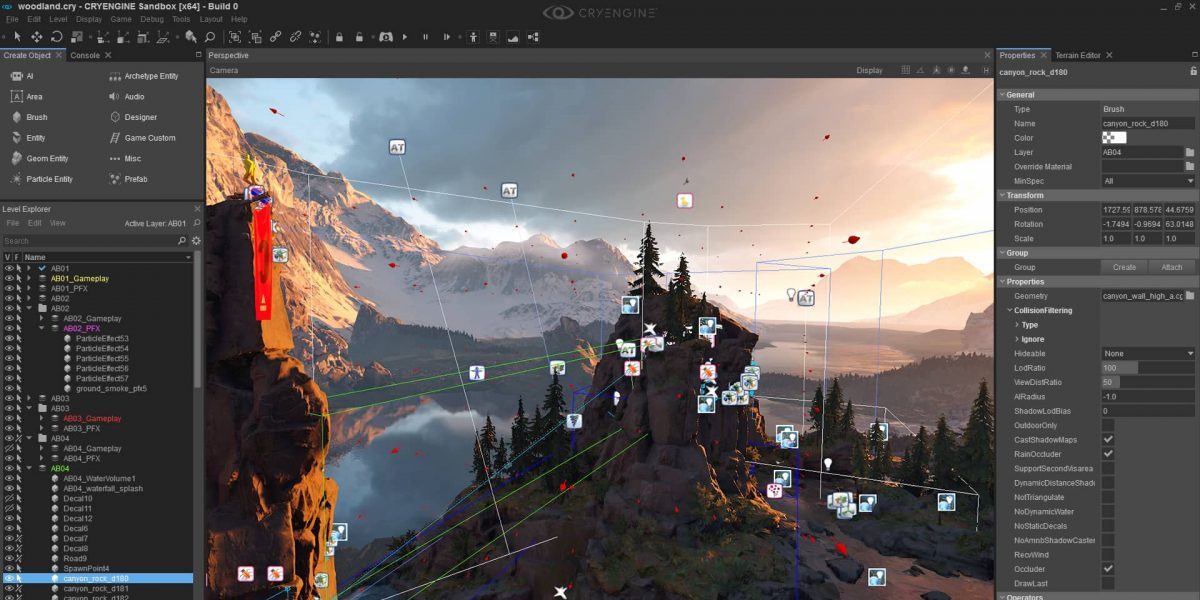Activate the Rotate tool in the toolbar
The width and height of the screenshot is (1200, 600).
[56, 37]
